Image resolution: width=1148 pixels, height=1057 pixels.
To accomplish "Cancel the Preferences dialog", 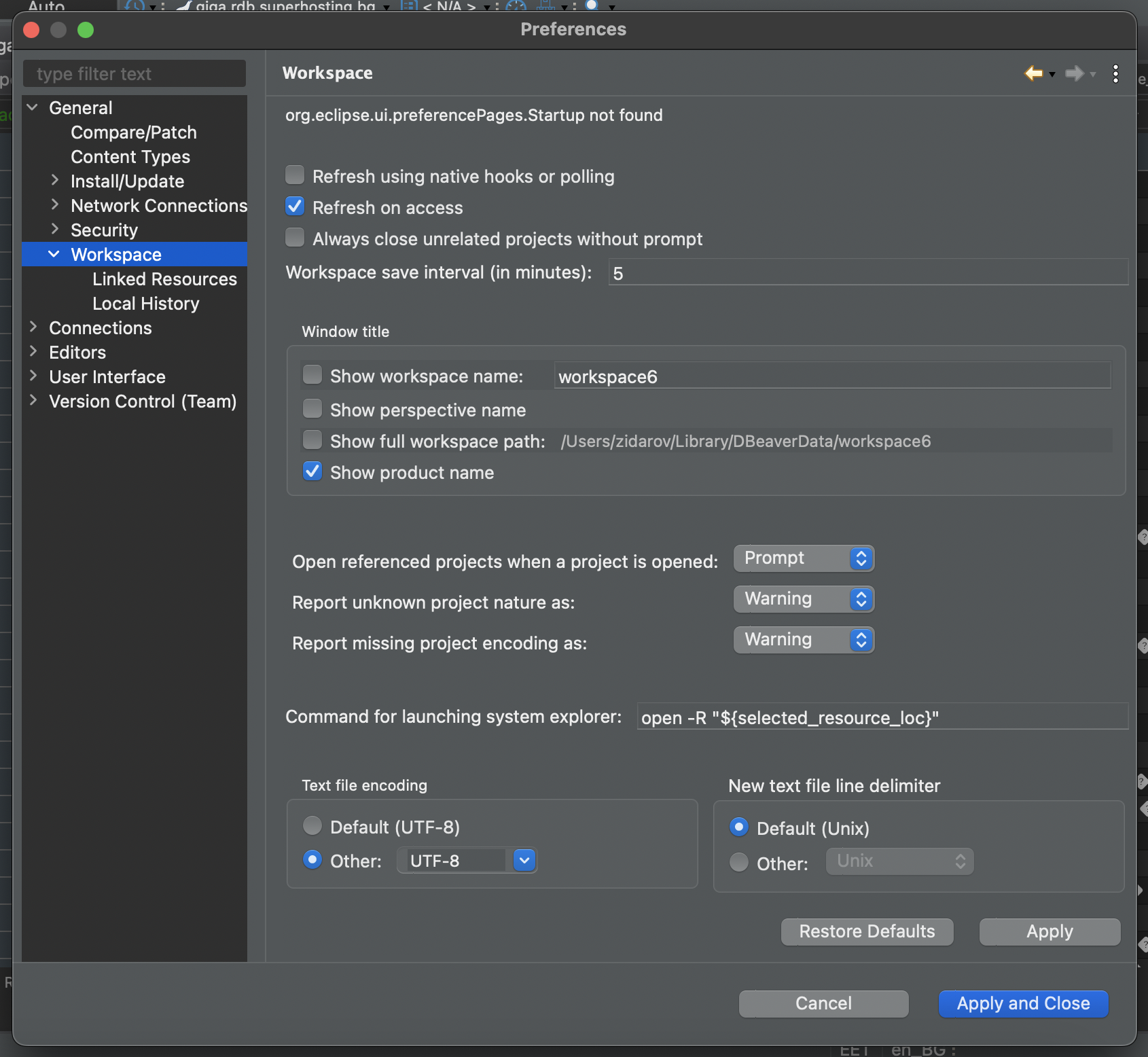I will click(x=824, y=1004).
